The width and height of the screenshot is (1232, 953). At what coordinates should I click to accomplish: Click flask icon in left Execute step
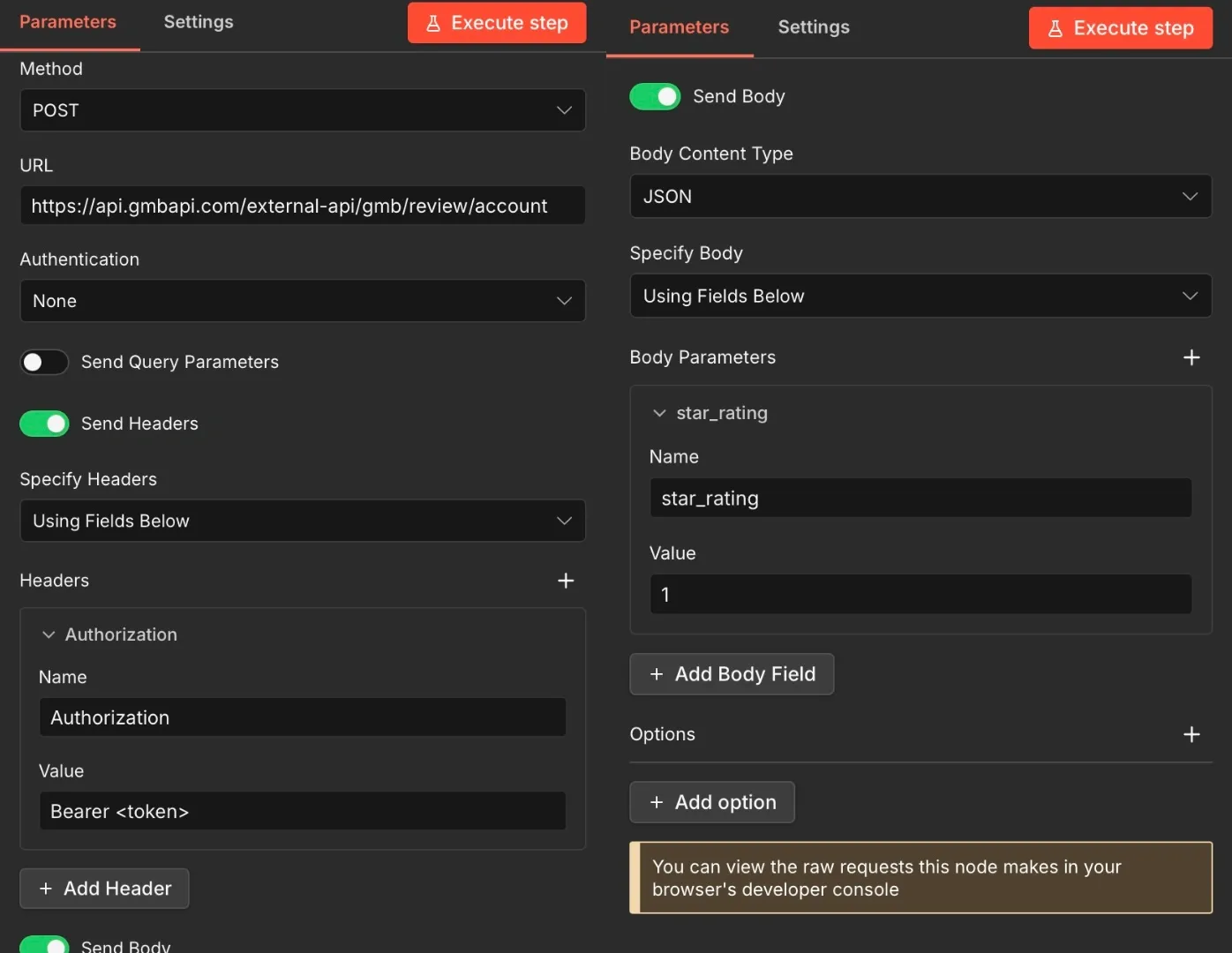(433, 23)
